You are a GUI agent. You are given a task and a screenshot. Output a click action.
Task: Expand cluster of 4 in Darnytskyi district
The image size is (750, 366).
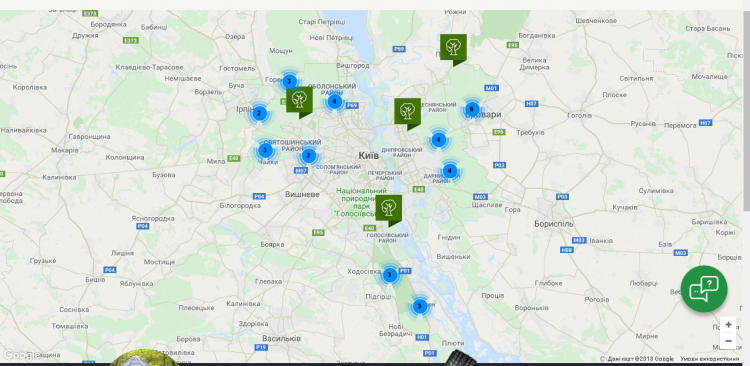point(449,170)
